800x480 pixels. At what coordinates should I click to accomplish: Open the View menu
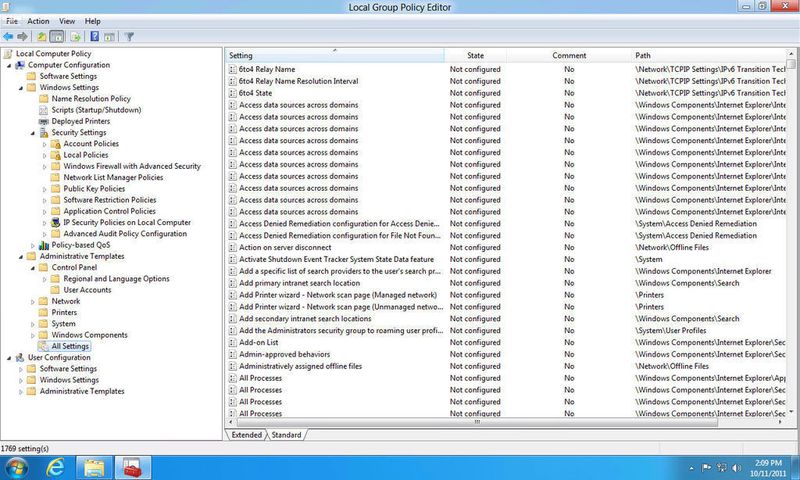tap(67, 21)
